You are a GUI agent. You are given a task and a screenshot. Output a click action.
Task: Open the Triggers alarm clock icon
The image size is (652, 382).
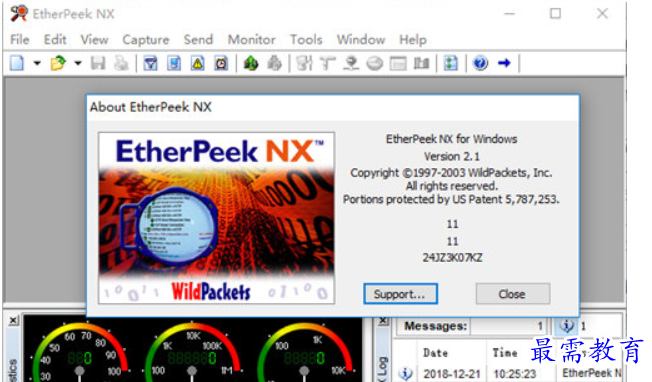(221, 63)
